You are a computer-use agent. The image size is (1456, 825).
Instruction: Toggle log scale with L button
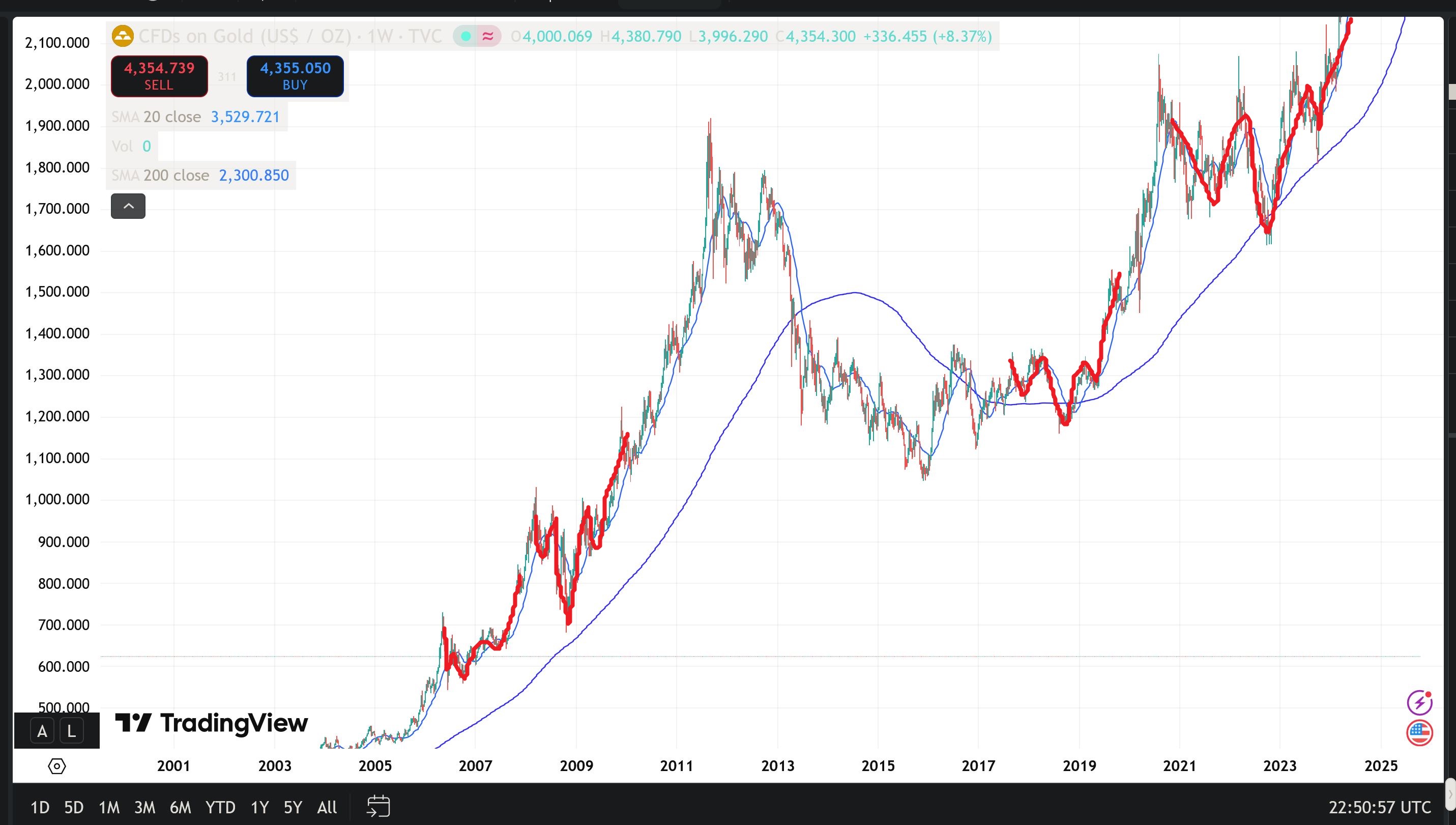[71, 731]
